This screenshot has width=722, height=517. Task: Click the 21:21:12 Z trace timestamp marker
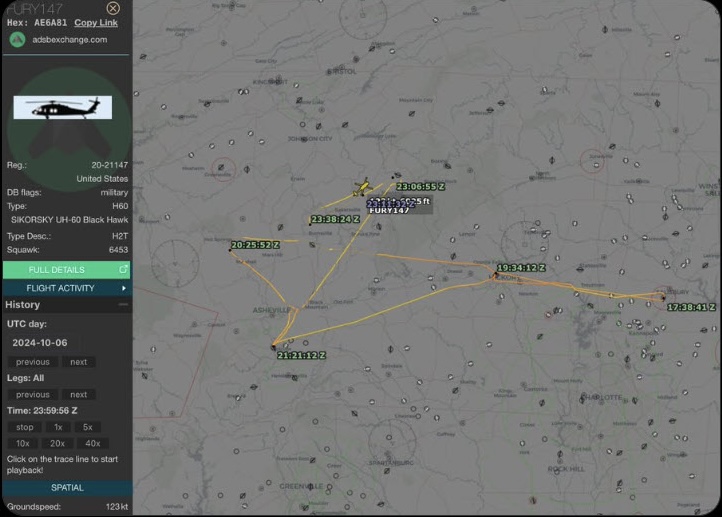point(302,355)
